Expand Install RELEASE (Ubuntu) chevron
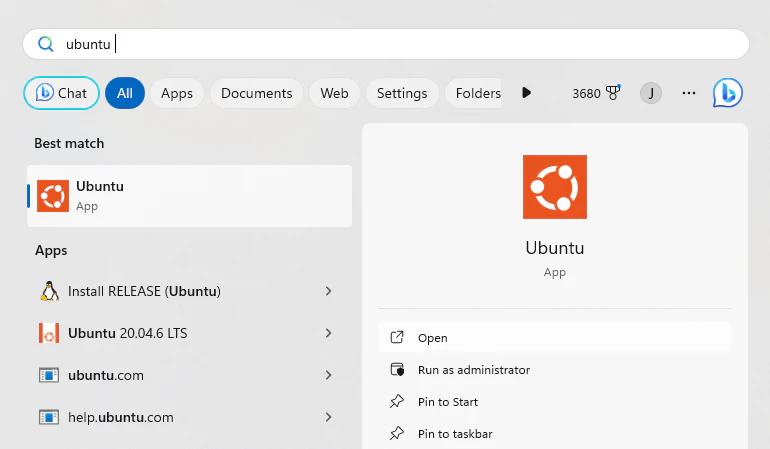 329,291
